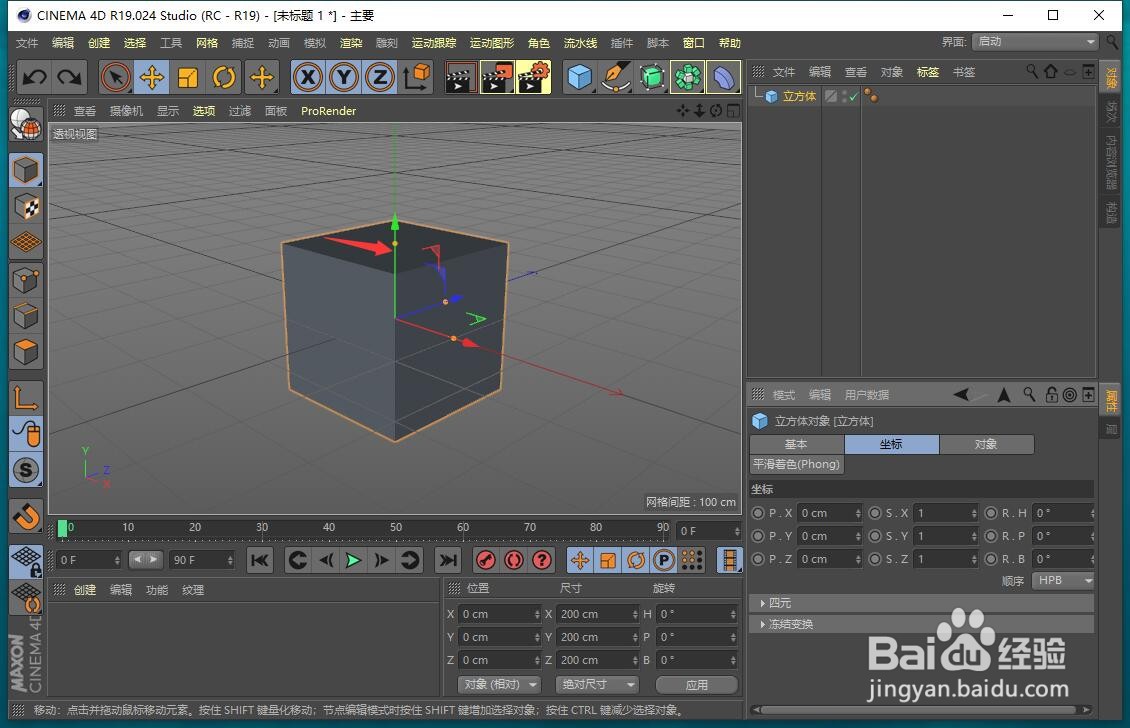The height and width of the screenshot is (728, 1130).
Task: Toggle Snap with the magnet icon
Action: point(26,516)
